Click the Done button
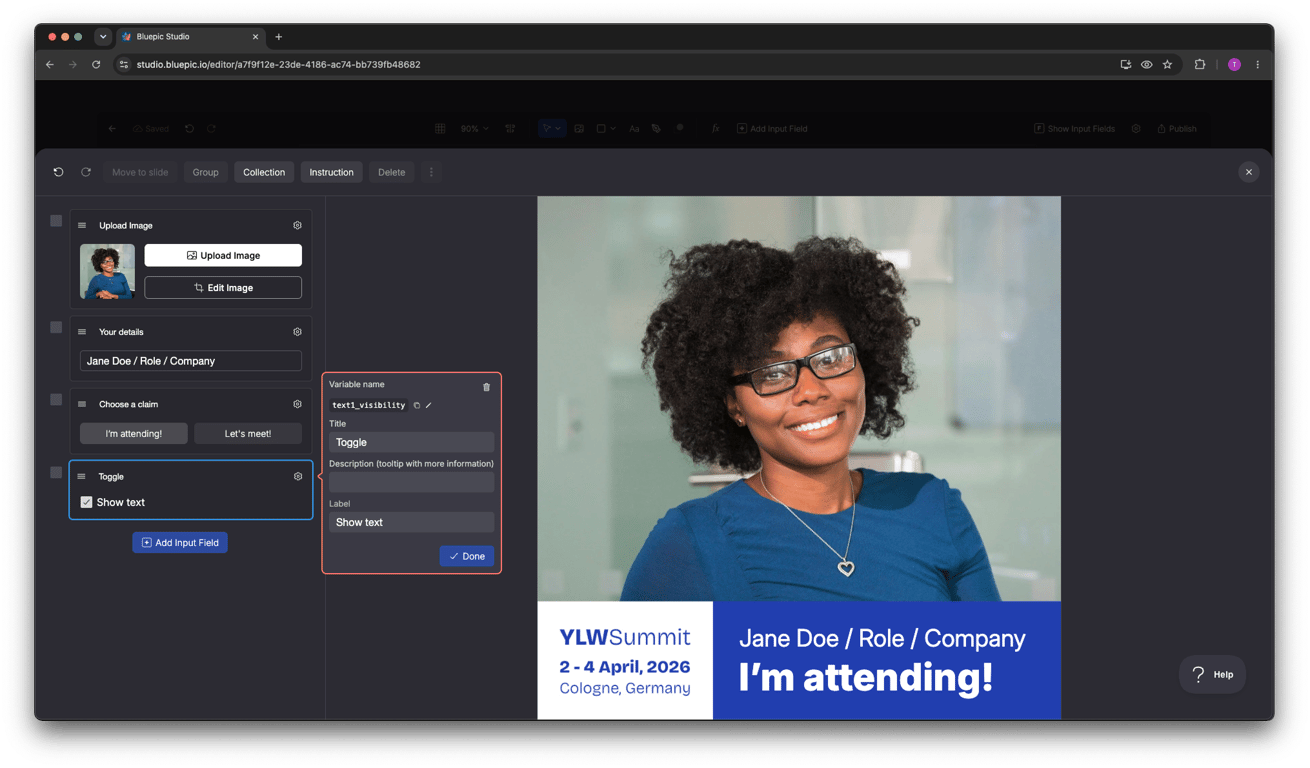This screenshot has height=768, width=1310. coord(467,556)
